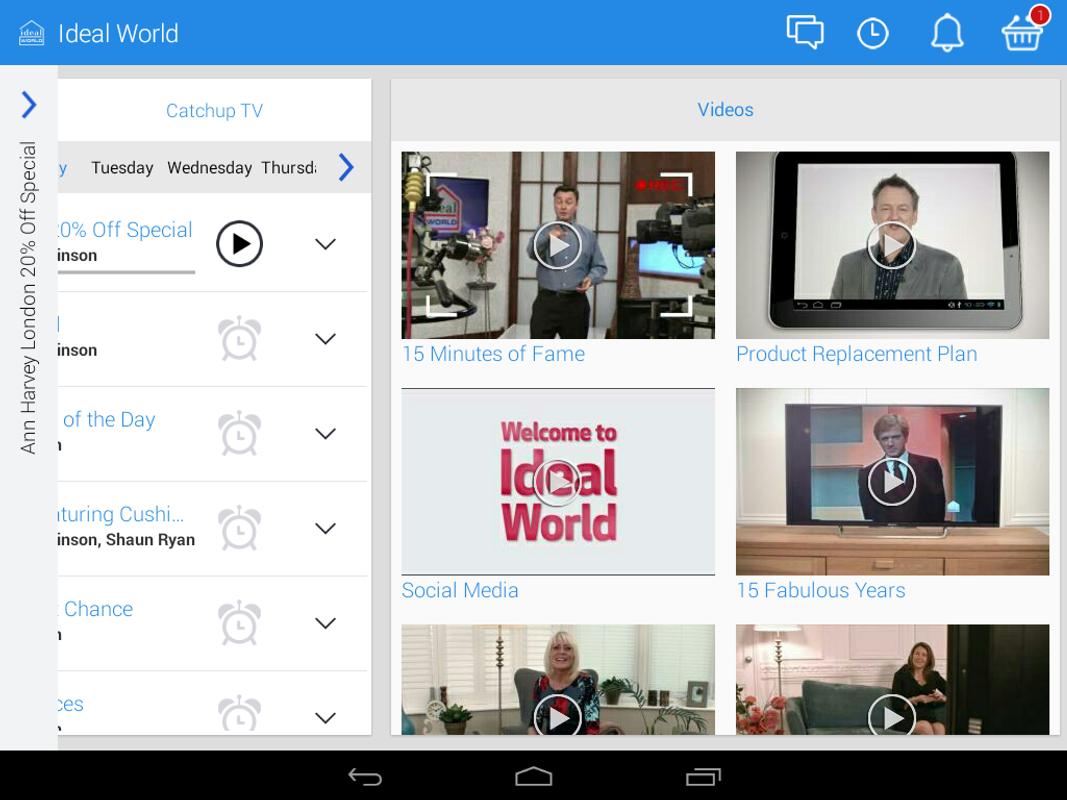Select the Tuesday day tab
The height and width of the screenshot is (800, 1067).
click(x=122, y=167)
